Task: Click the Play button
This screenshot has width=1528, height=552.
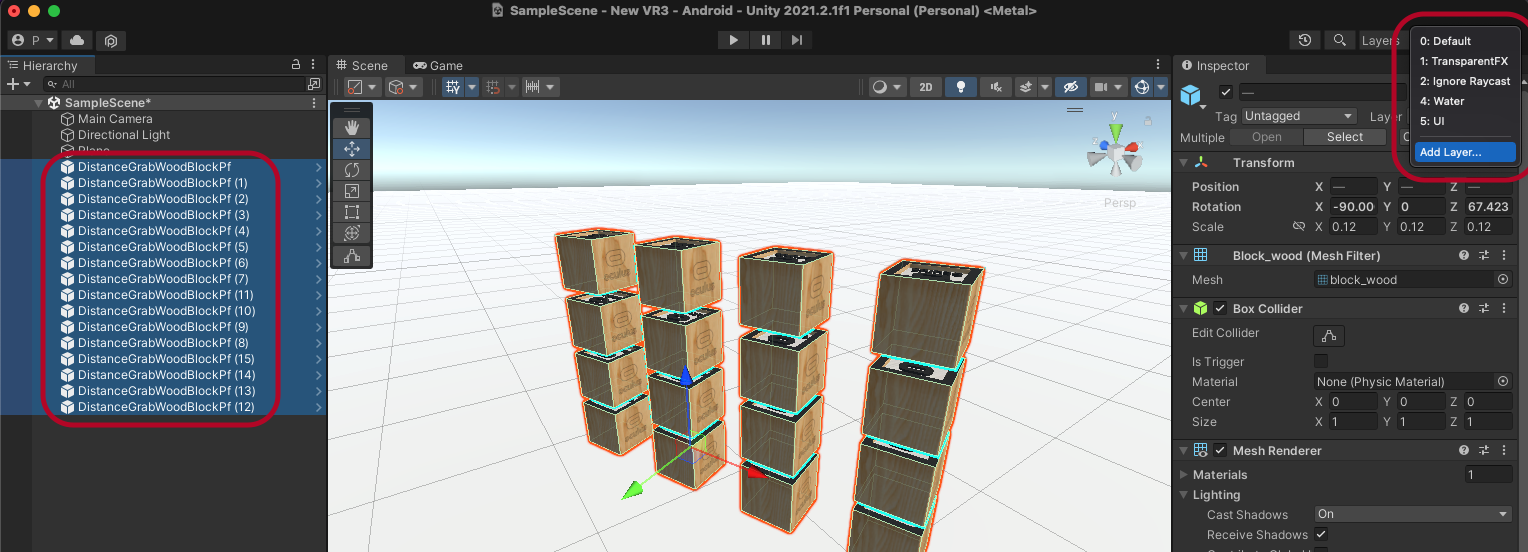Action: [x=734, y=40]
